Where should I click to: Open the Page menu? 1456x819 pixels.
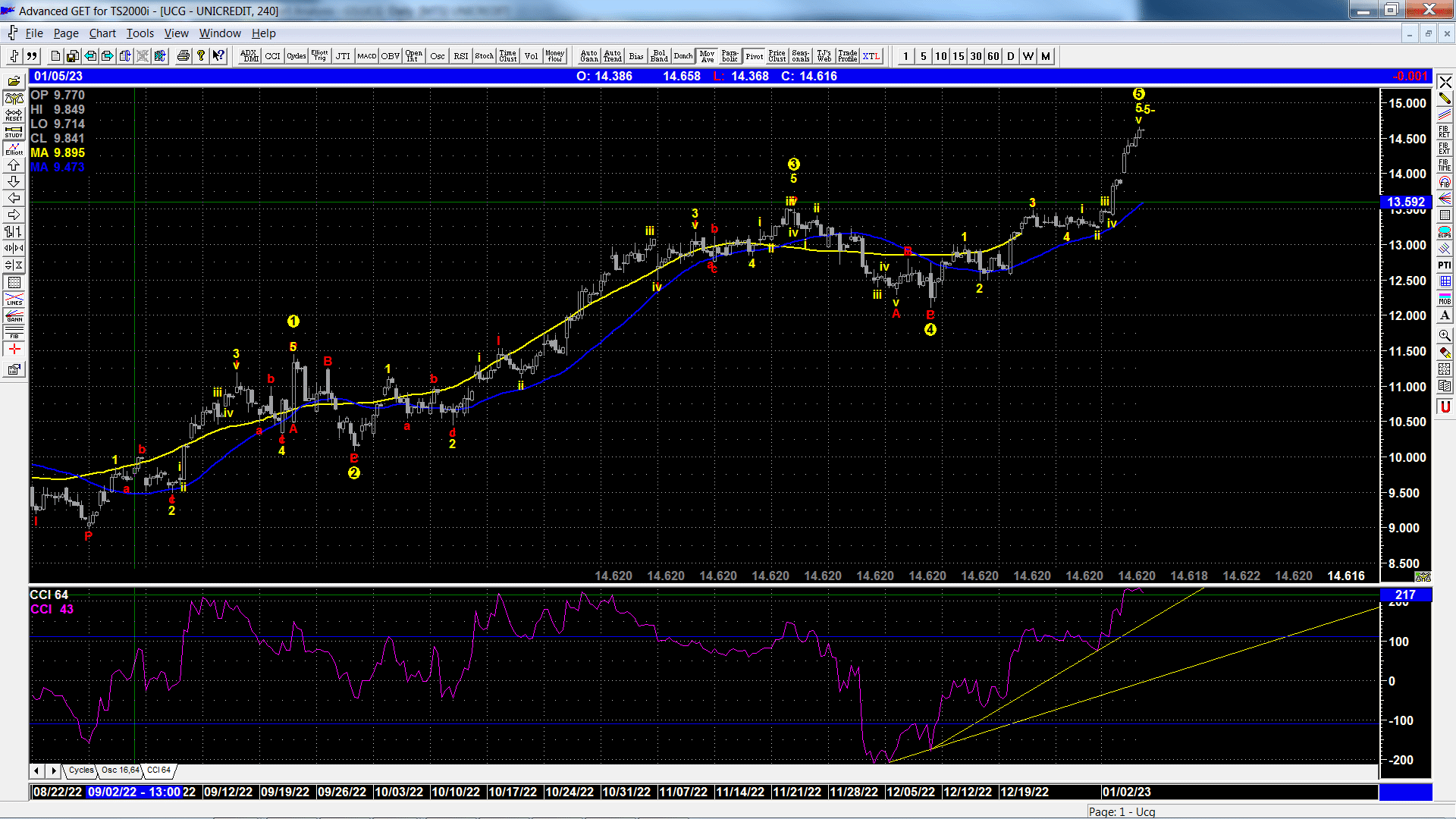coord(66,33)
